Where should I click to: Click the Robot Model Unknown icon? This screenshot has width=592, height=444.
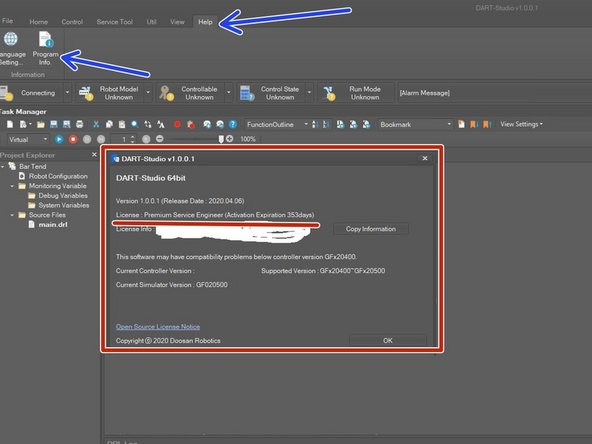point(86,93)
